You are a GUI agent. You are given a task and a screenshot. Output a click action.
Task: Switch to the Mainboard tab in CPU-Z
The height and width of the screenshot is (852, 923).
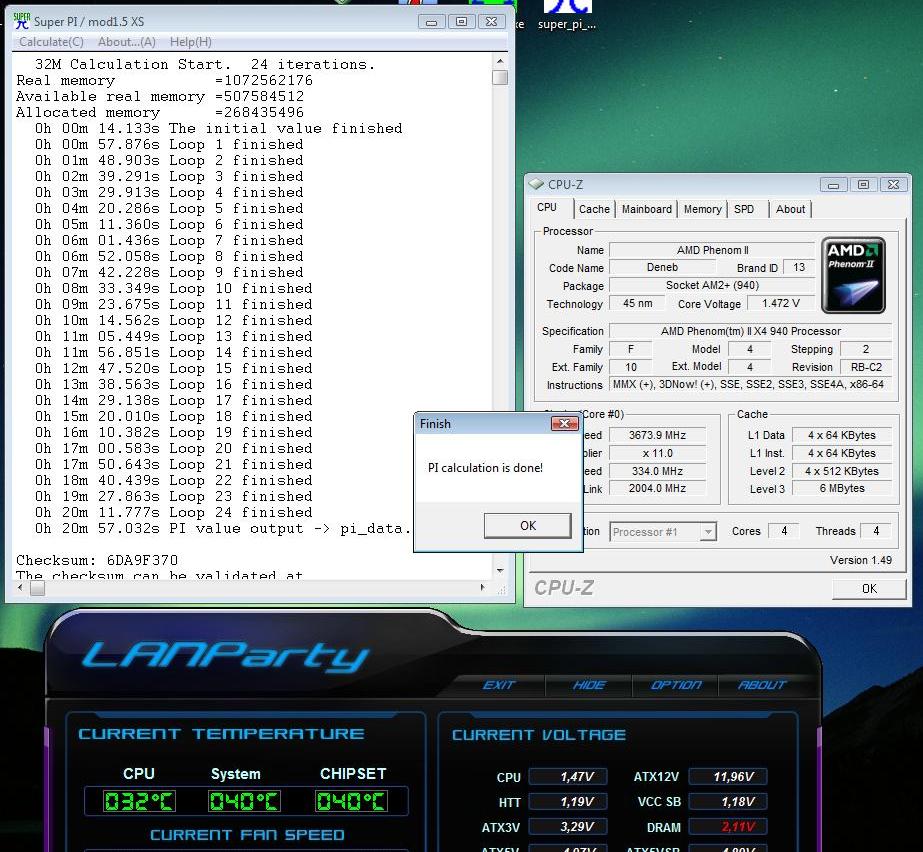[x=646, y=209]
